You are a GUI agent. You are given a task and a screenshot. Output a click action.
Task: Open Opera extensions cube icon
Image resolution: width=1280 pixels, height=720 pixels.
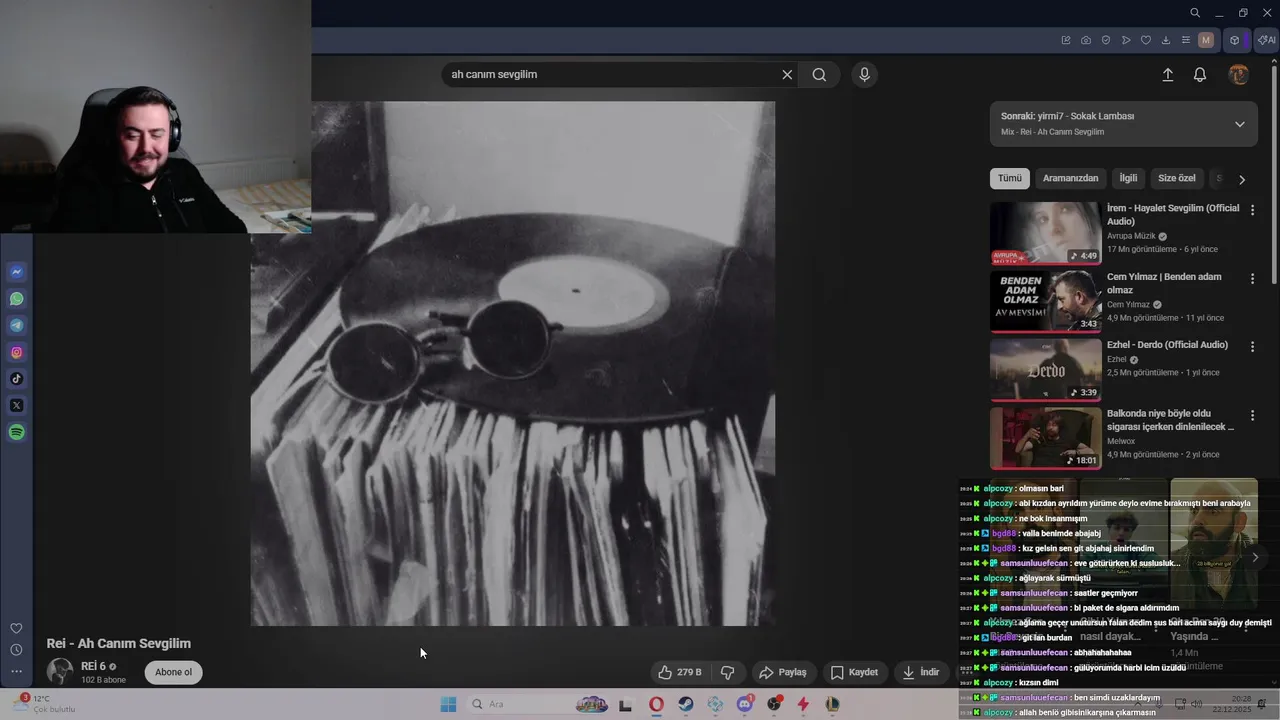tap(1235, 40)
